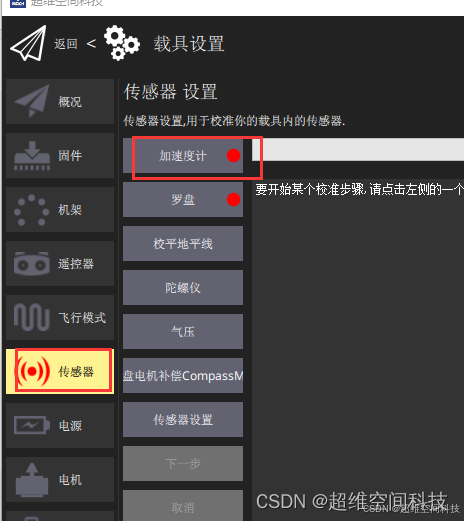The height and width of the screenshot is (521, 464).
Task: Go back using the 返回 label
Action: (x=66, y=44)
